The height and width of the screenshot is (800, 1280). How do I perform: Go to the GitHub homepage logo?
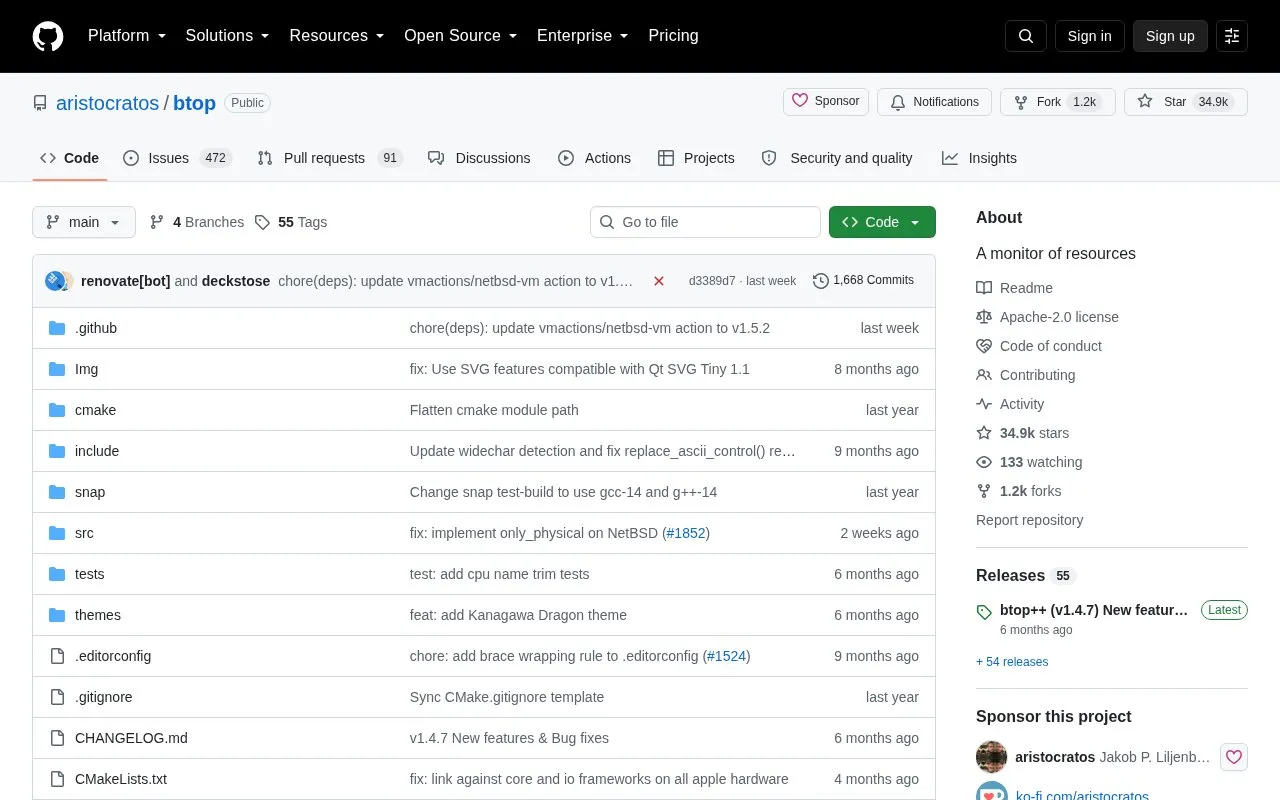click(48, 36)
